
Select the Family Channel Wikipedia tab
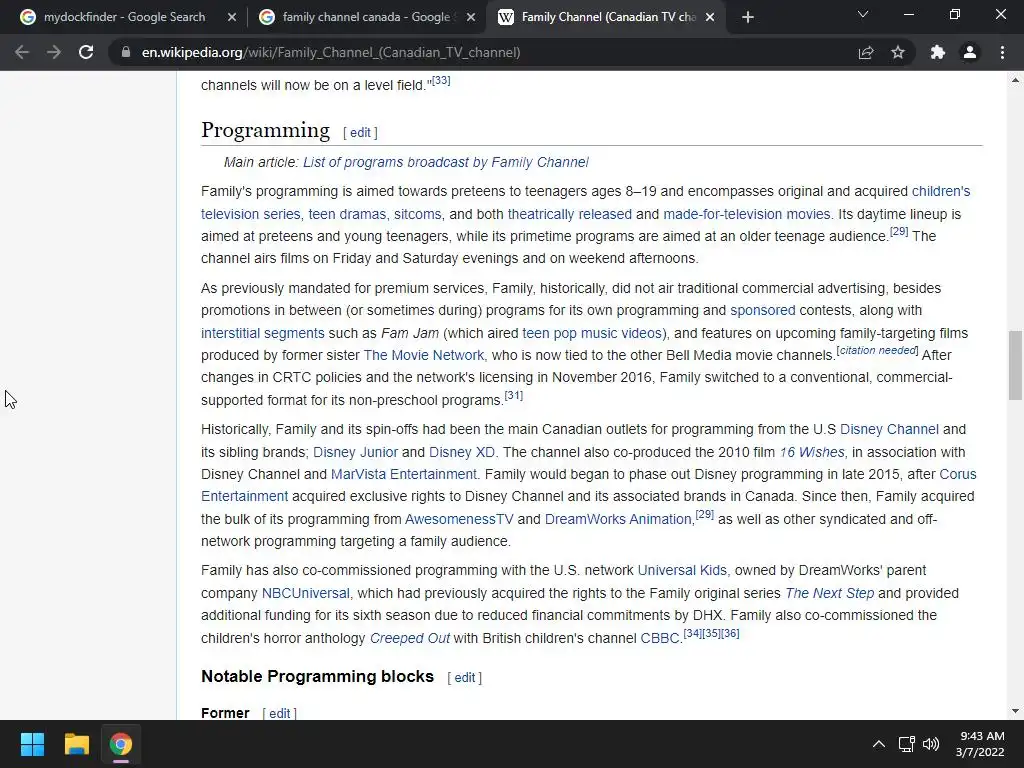[x=606, y=17]
